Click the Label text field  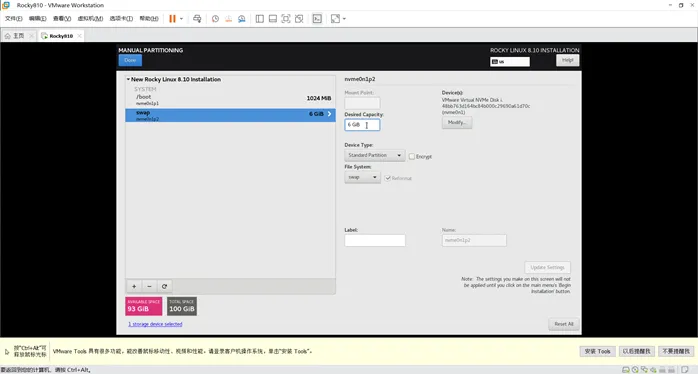(375, 240)
